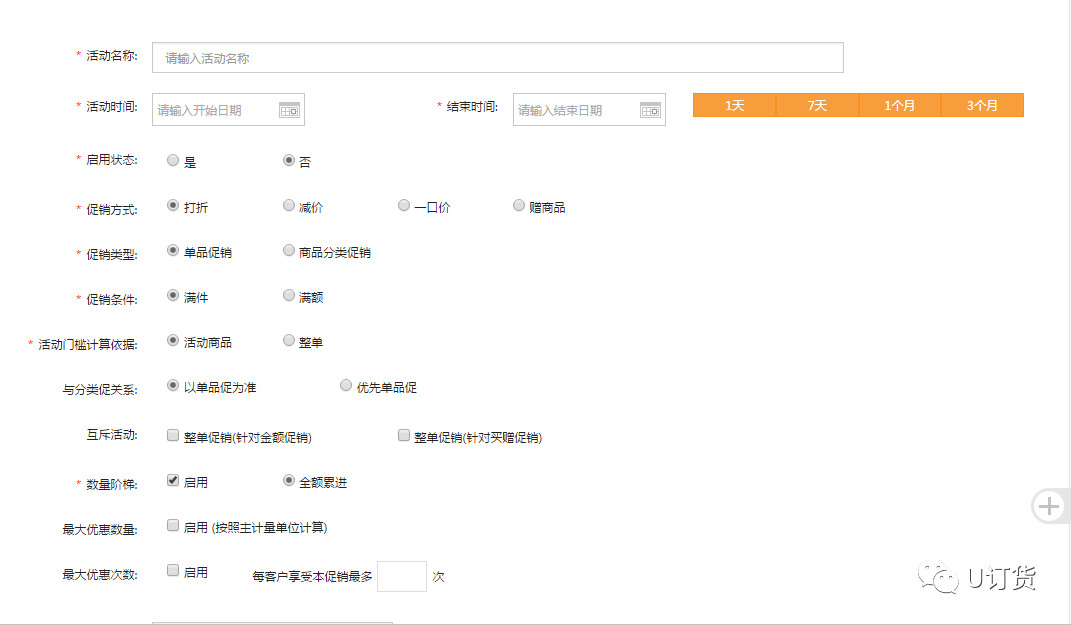Check 整单促销(针对金额促销) exclusive activity

pos(173,435)
